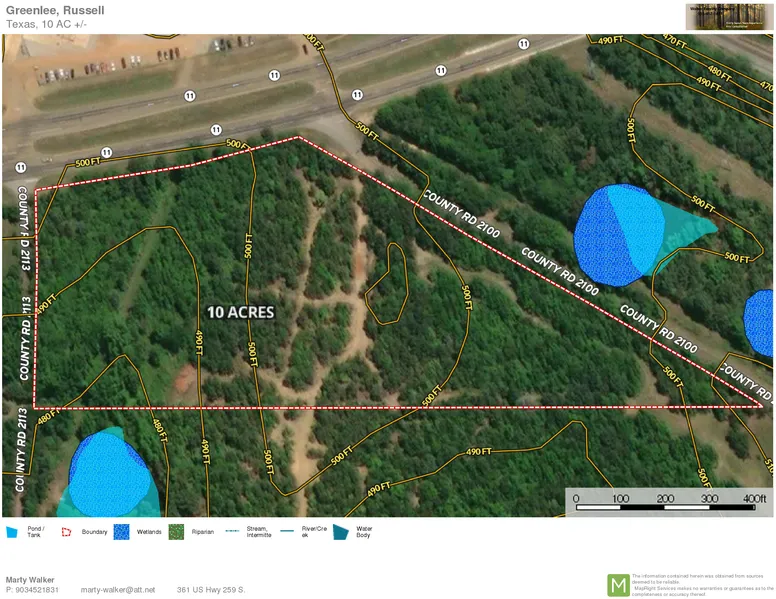Click the green MapRight logo

pyautogui.click(x=618, y=585)
